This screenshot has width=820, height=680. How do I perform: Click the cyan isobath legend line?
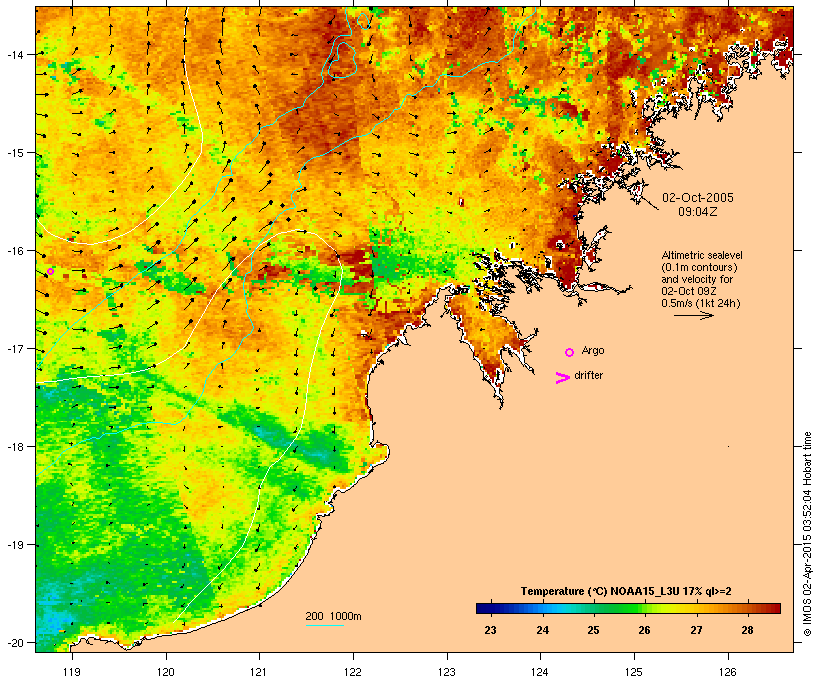(x=325, y=625)
